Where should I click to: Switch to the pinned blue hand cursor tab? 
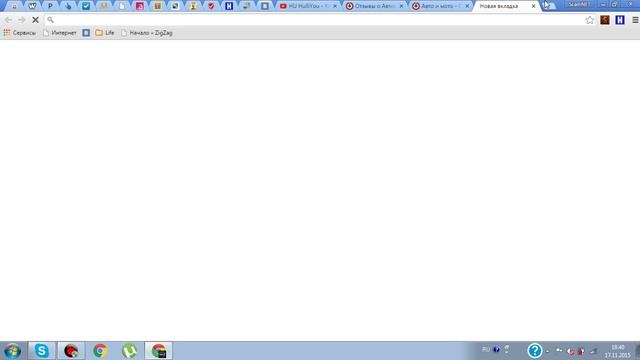(68, 6)
